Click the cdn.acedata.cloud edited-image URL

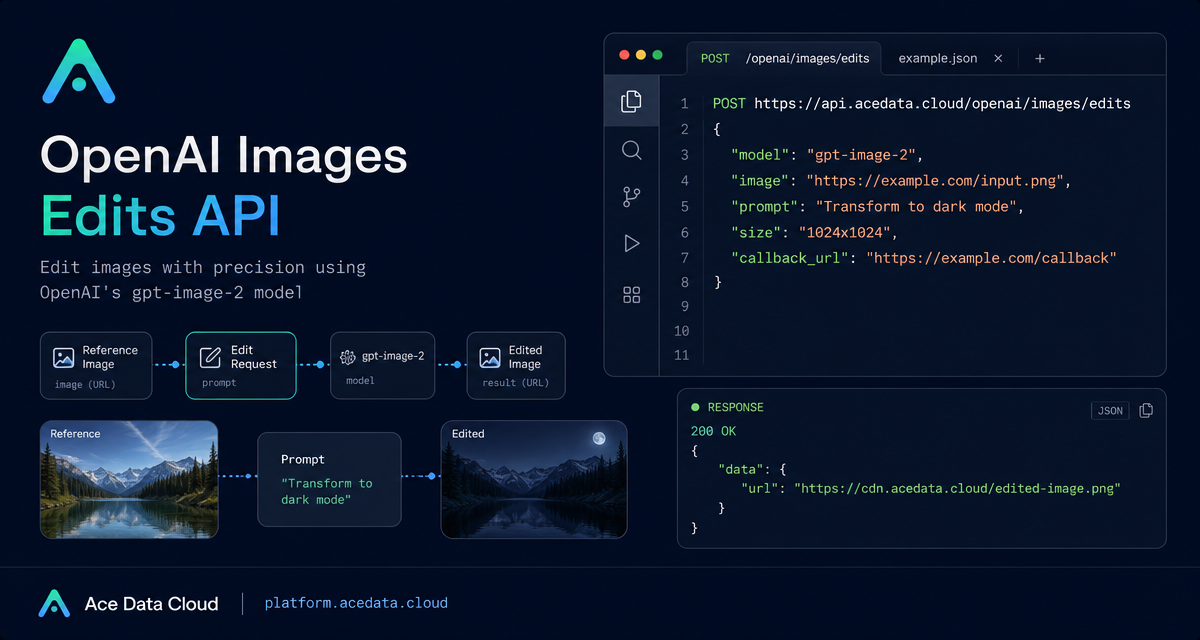(957, 489)
